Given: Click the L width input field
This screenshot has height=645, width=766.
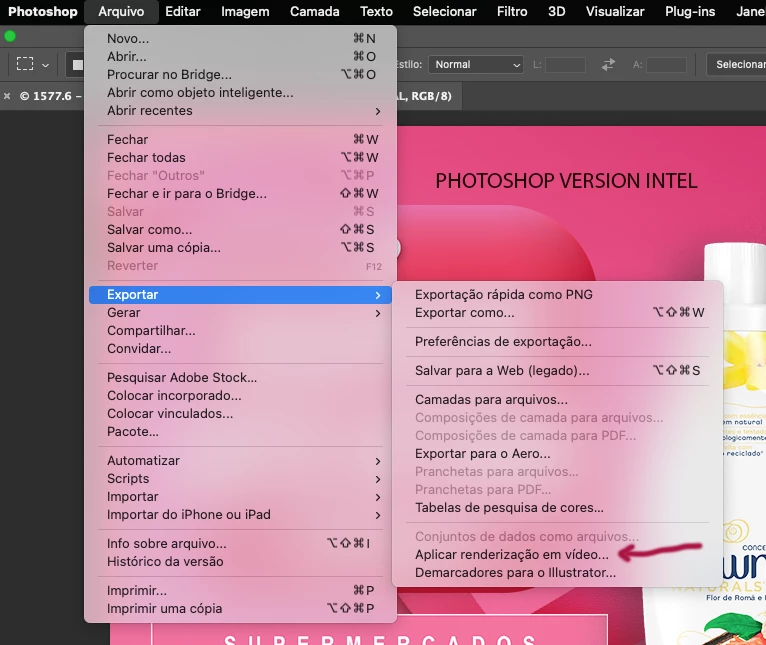Looking at the screenshot, I should [x=565, y=64].
